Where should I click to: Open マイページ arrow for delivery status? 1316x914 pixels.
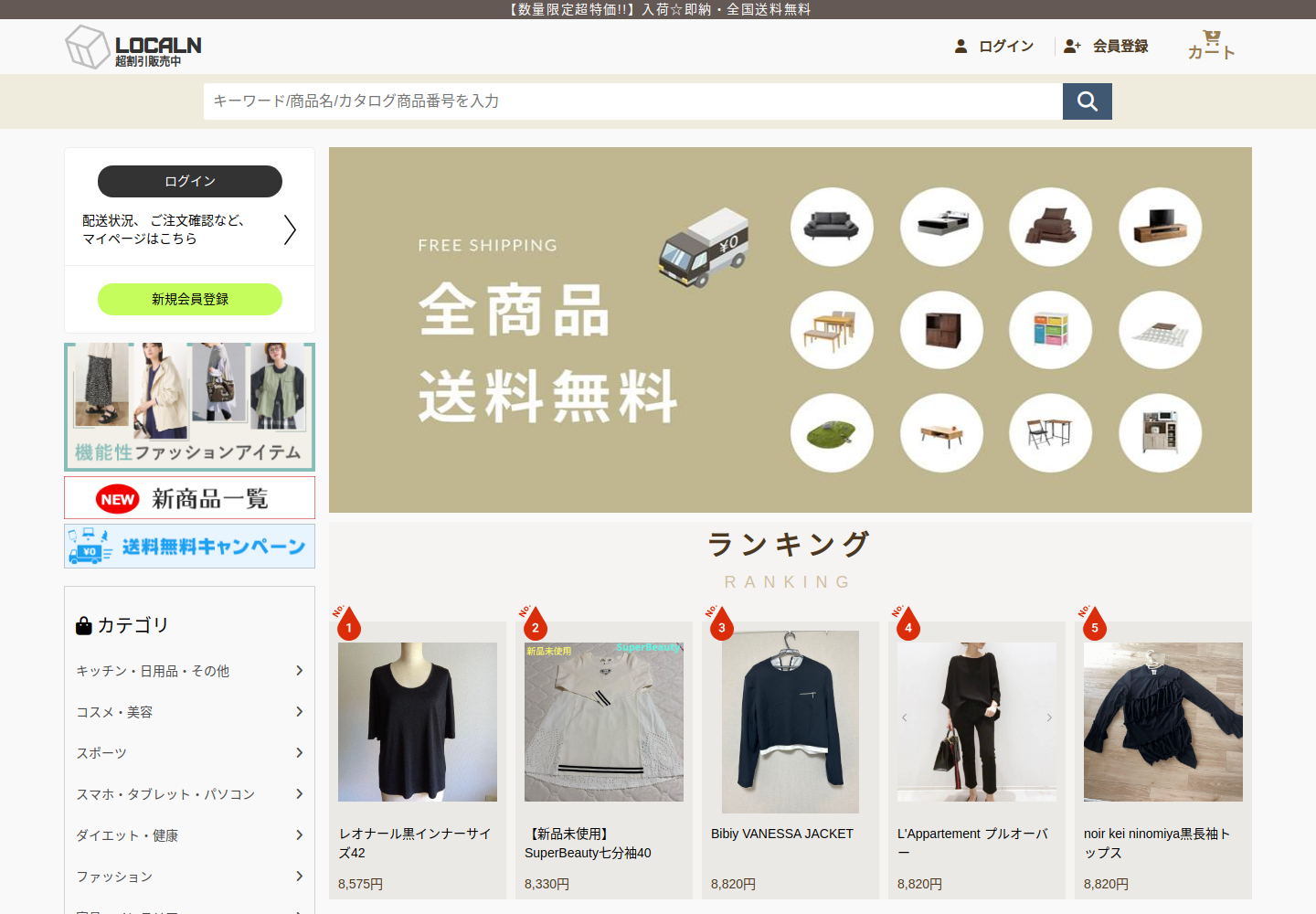click(290, 229)
